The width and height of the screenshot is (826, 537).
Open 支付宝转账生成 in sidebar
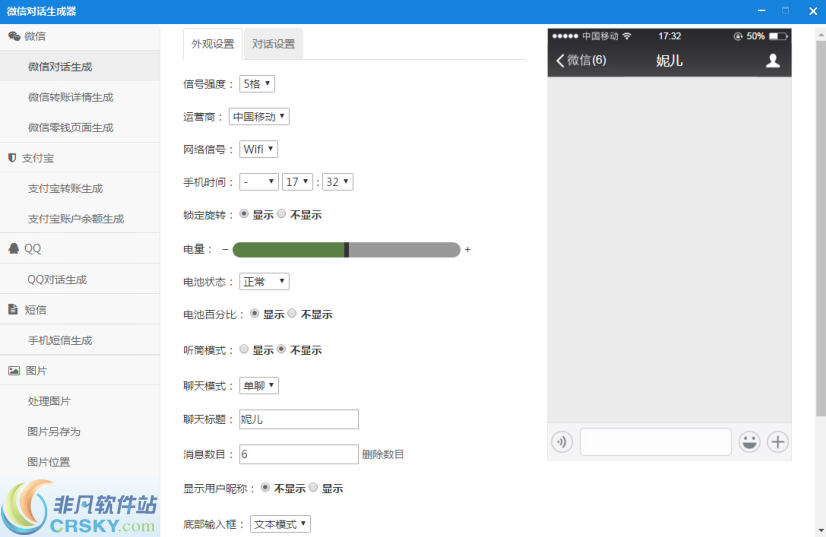pyautogui.click(x=80, y=188)
